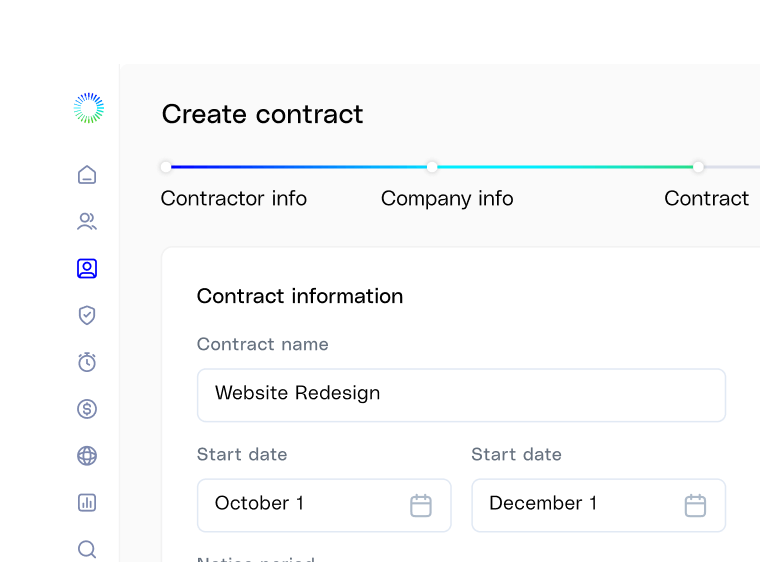760x562 pixels.
Task: Click the Contract name input field
Action: coord(461,394)
